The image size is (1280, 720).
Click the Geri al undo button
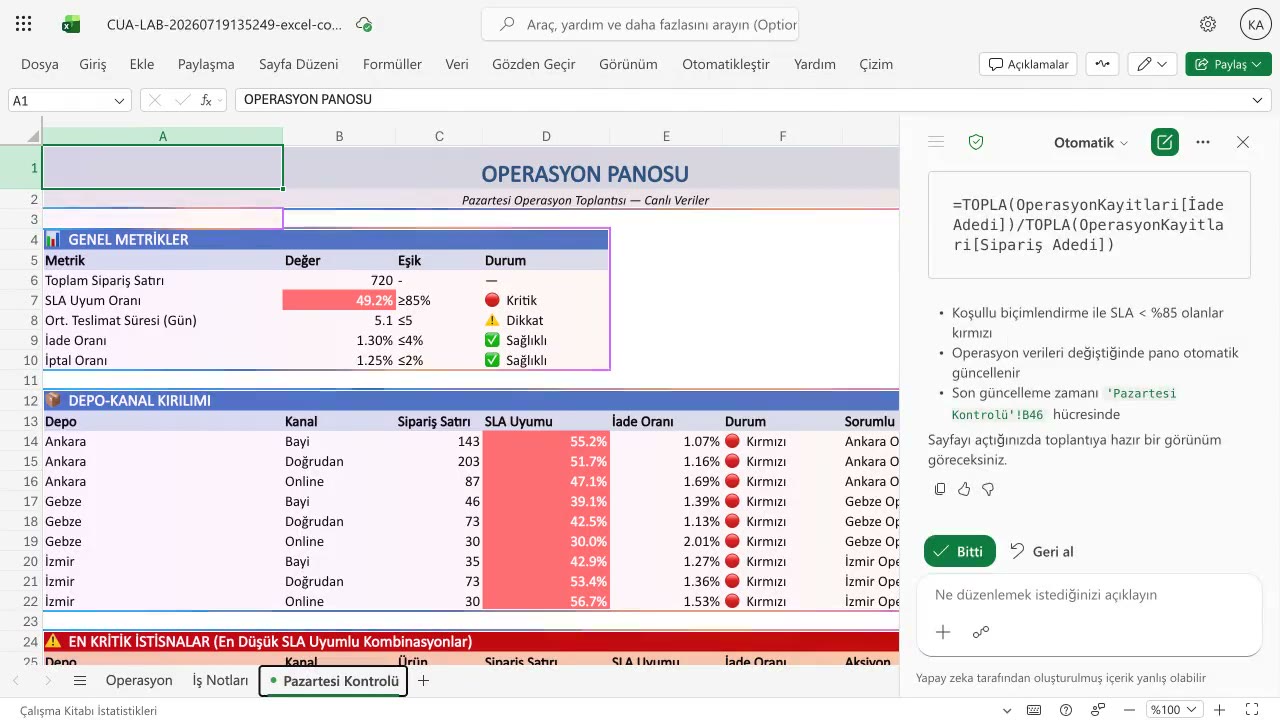coord(1041,551)
